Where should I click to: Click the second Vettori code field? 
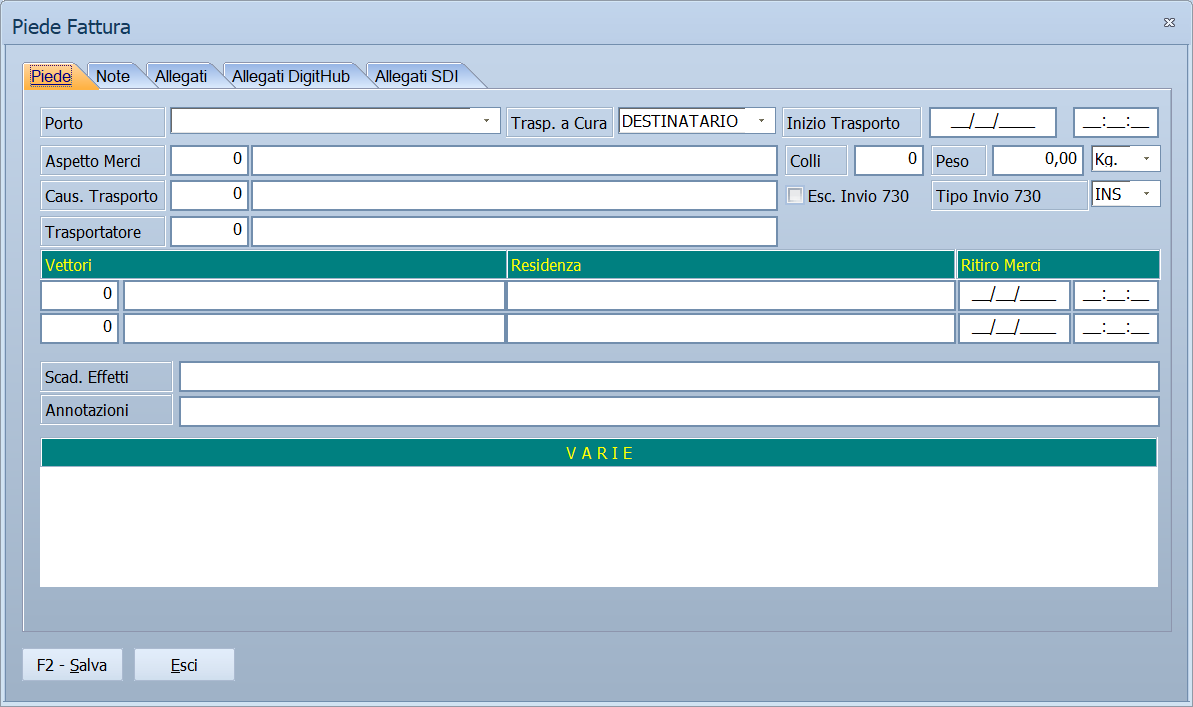(79, 328)
